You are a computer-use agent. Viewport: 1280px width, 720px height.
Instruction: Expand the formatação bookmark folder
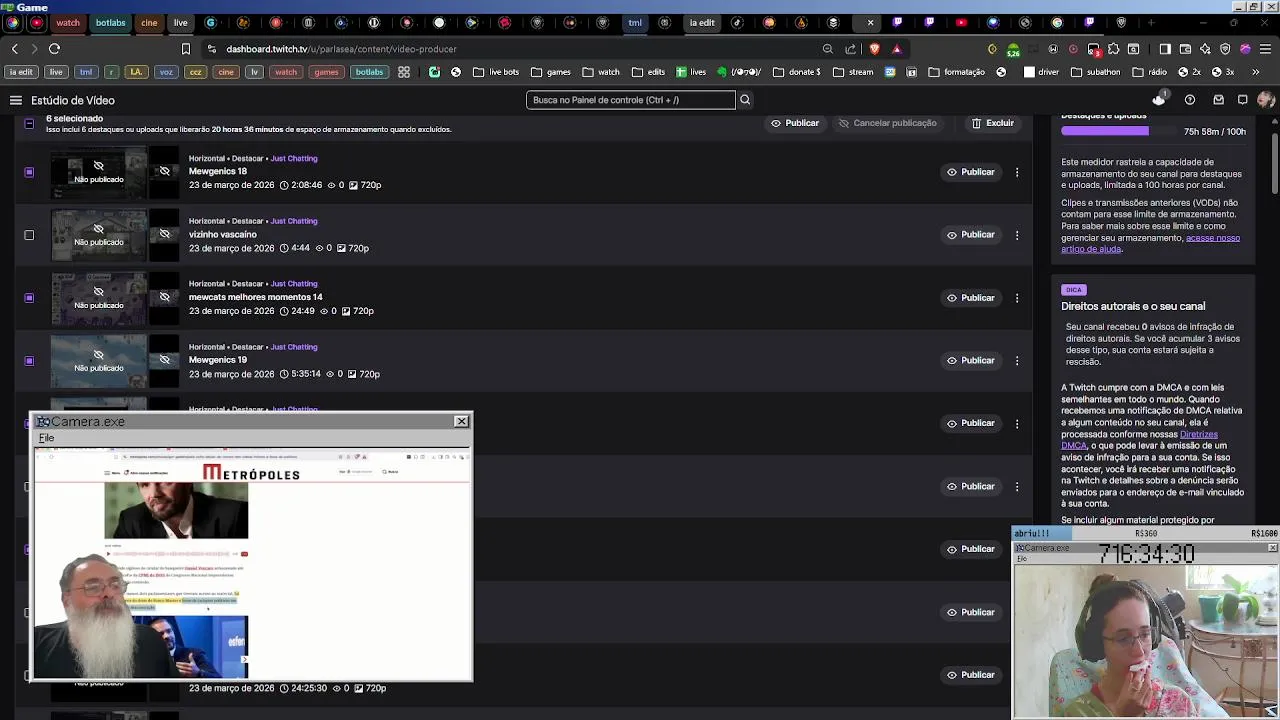(957, 72)
